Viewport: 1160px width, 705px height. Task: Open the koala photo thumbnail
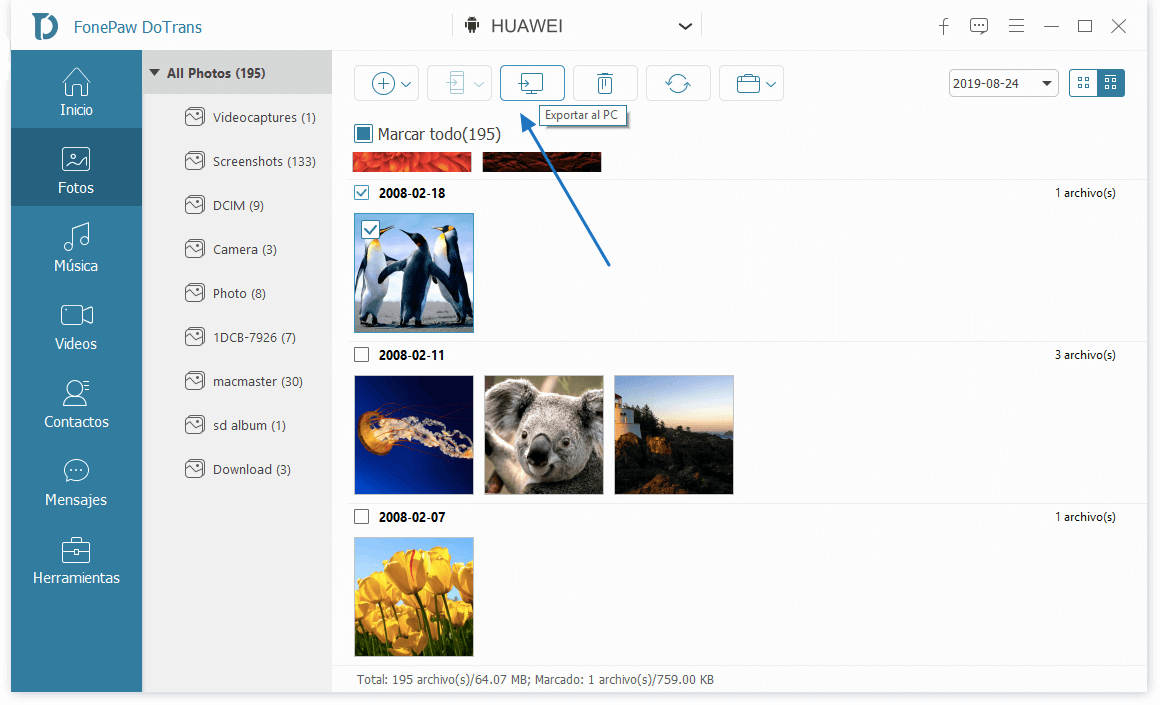tap(543, 435)
